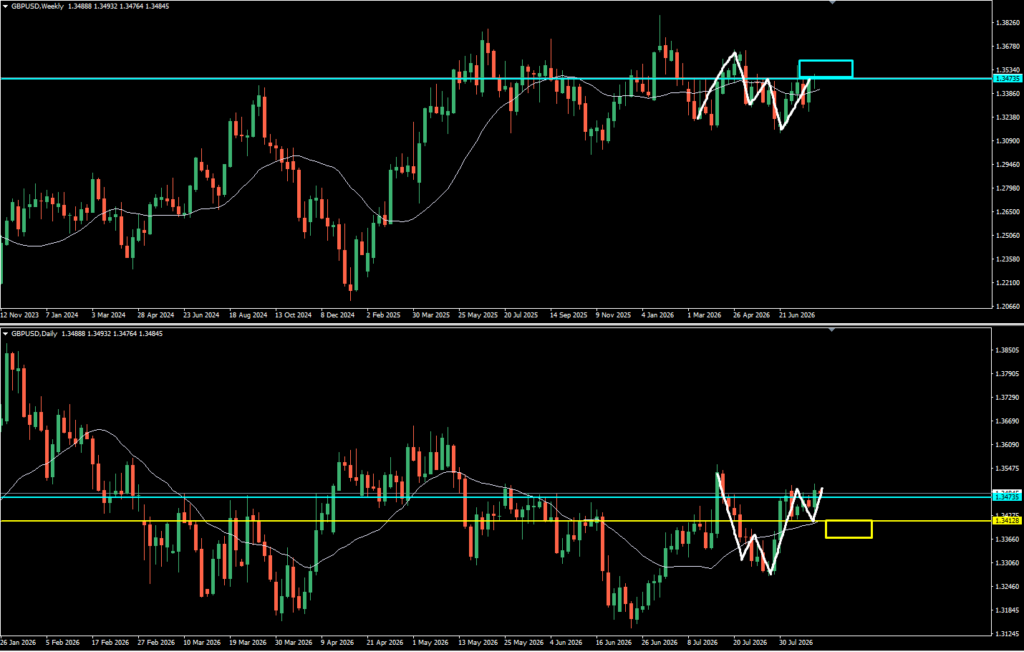
Task: Click the 23 Jun 2024 date label
Action: pos(201,315)
